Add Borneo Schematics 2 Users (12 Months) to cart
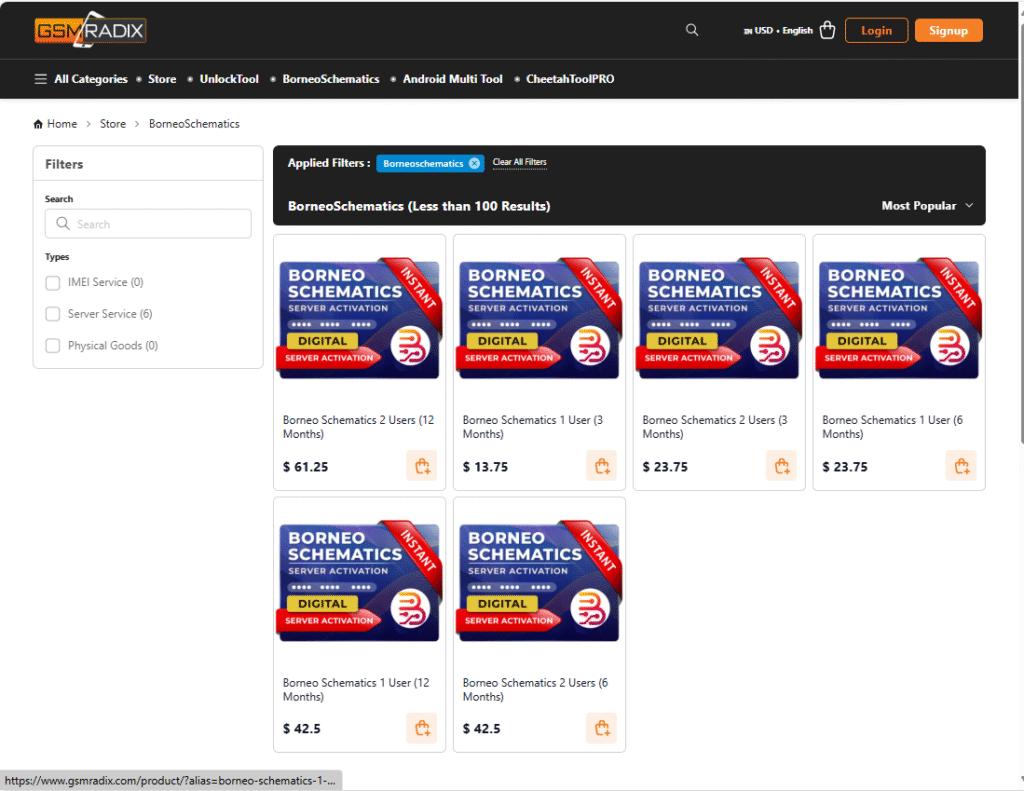 (x=421, y=466)
